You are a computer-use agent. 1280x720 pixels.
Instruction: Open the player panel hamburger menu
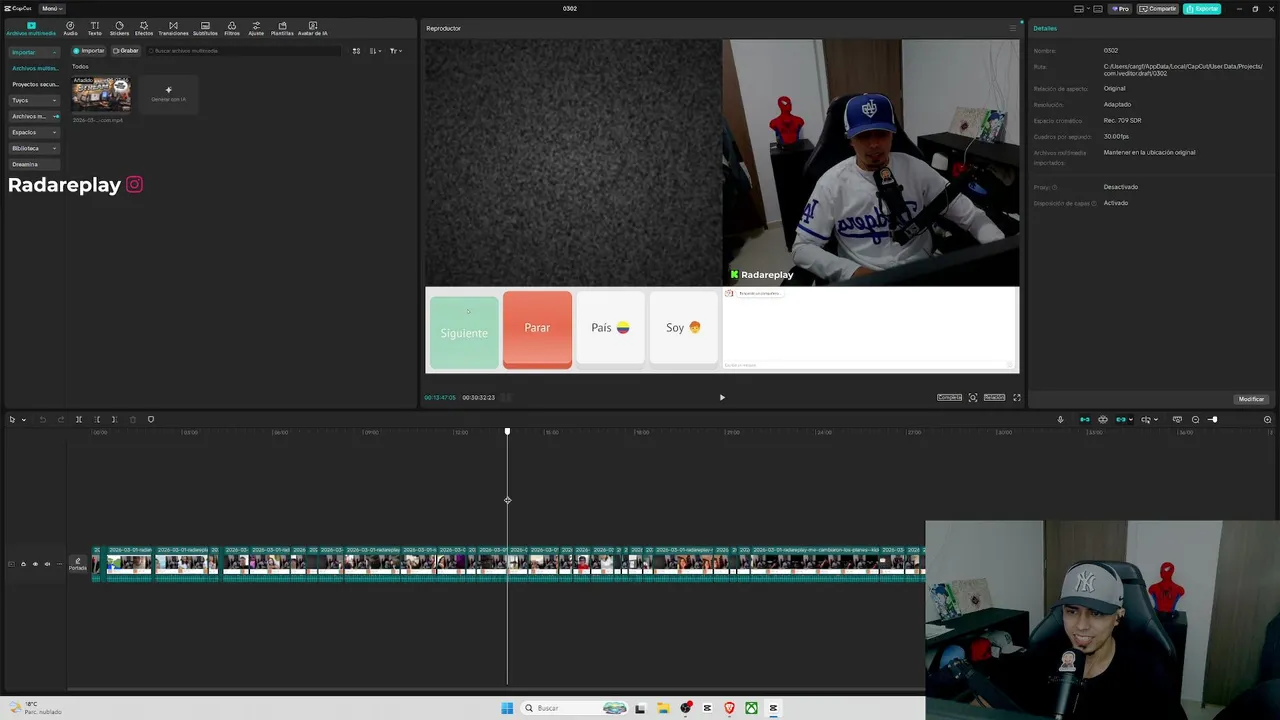[1012, 28]
